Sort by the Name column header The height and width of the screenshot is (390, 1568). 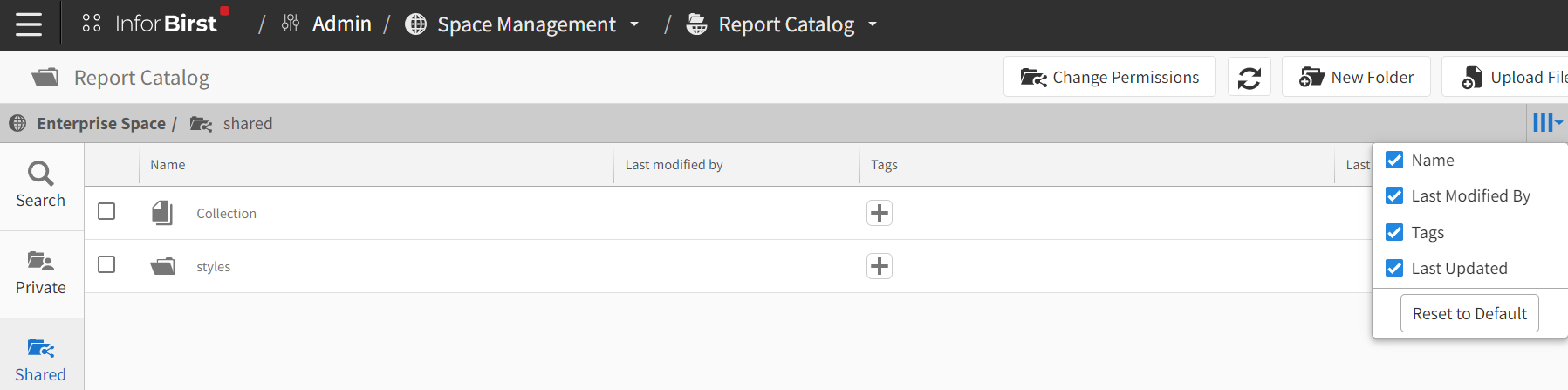[168, 164]
